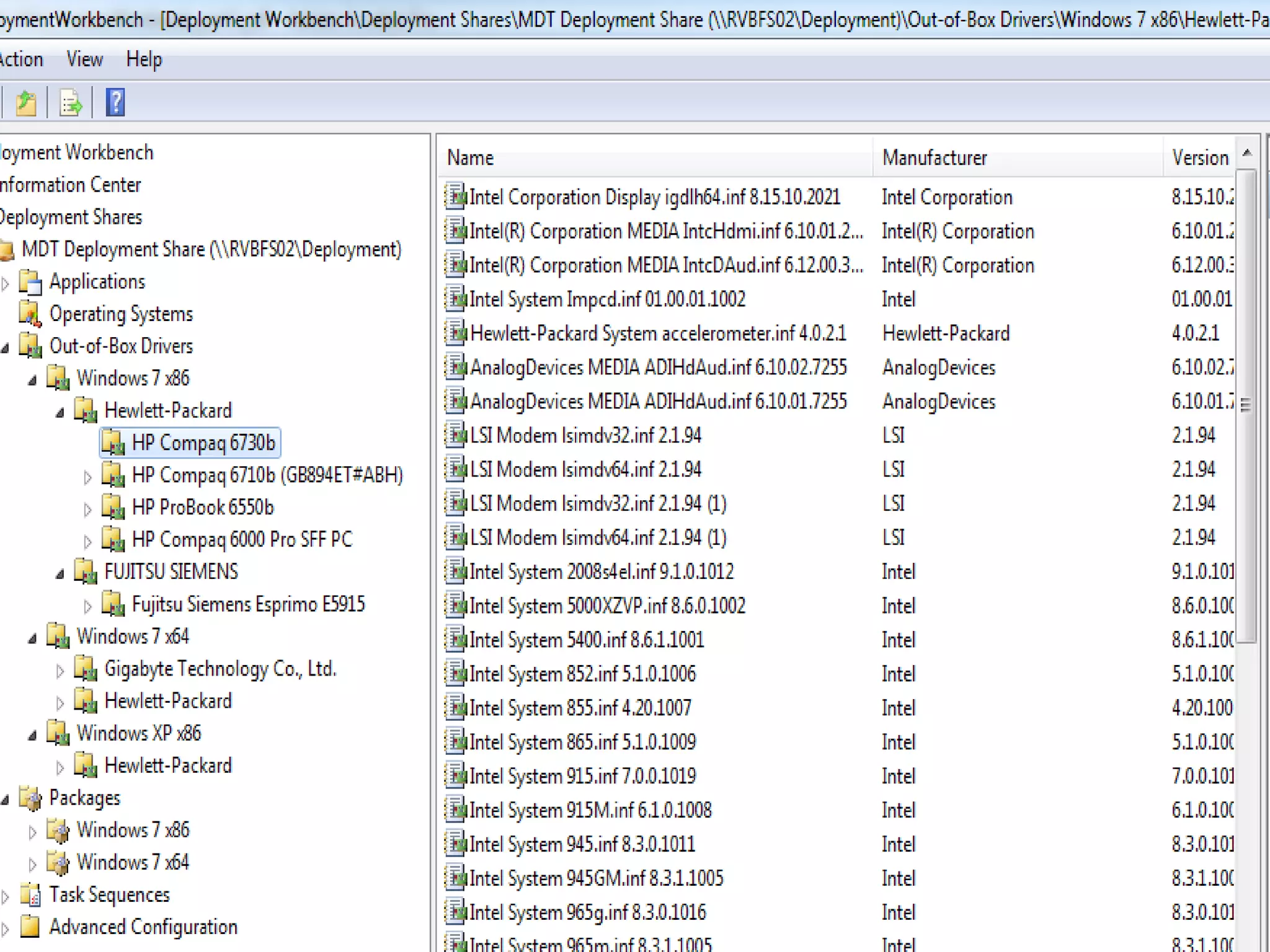Collapse the Windows 7 x86 drivers node
Viewport: 1270px width, 952px height.
tap(32, 379)
